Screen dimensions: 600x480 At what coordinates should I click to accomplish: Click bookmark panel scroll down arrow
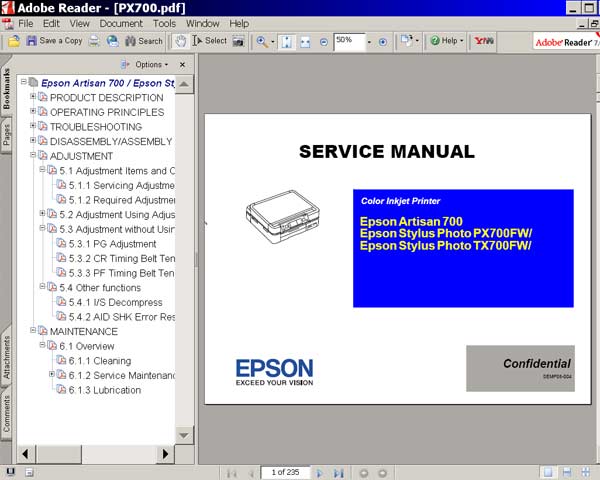click(x=184, y=436)
